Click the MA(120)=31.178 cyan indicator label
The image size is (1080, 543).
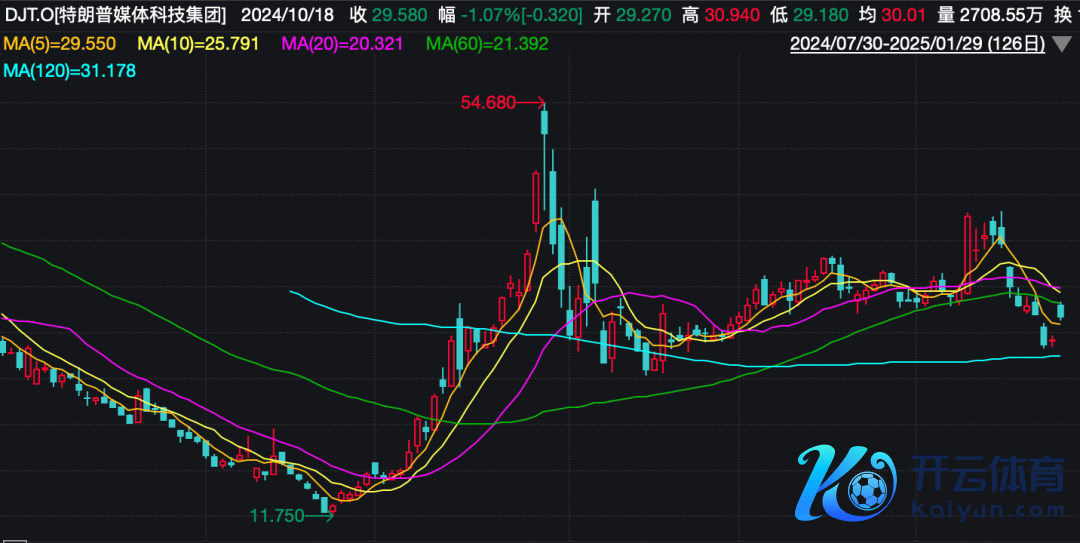tap(69, 71)
